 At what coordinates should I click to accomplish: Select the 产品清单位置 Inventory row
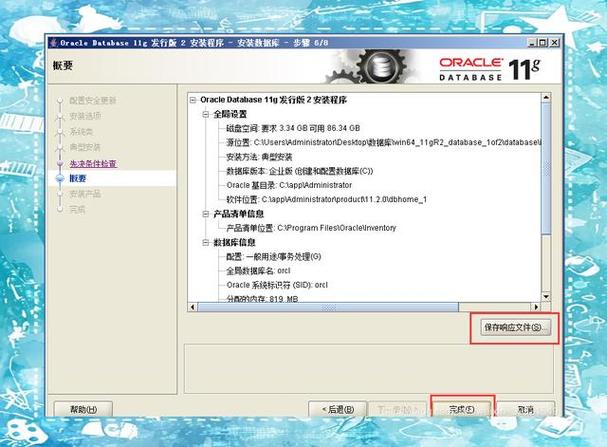click(311, 228)
